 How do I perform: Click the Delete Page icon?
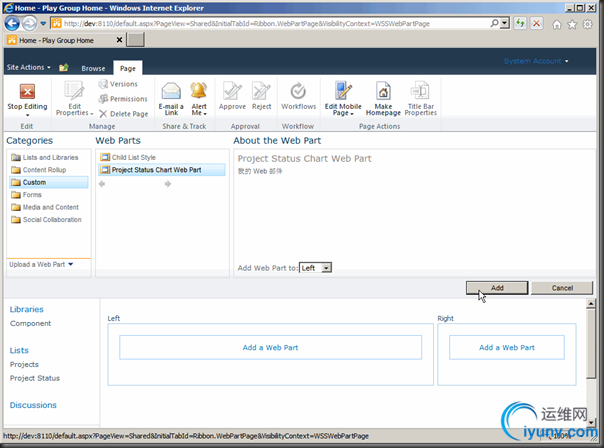(x=103, y=114)
